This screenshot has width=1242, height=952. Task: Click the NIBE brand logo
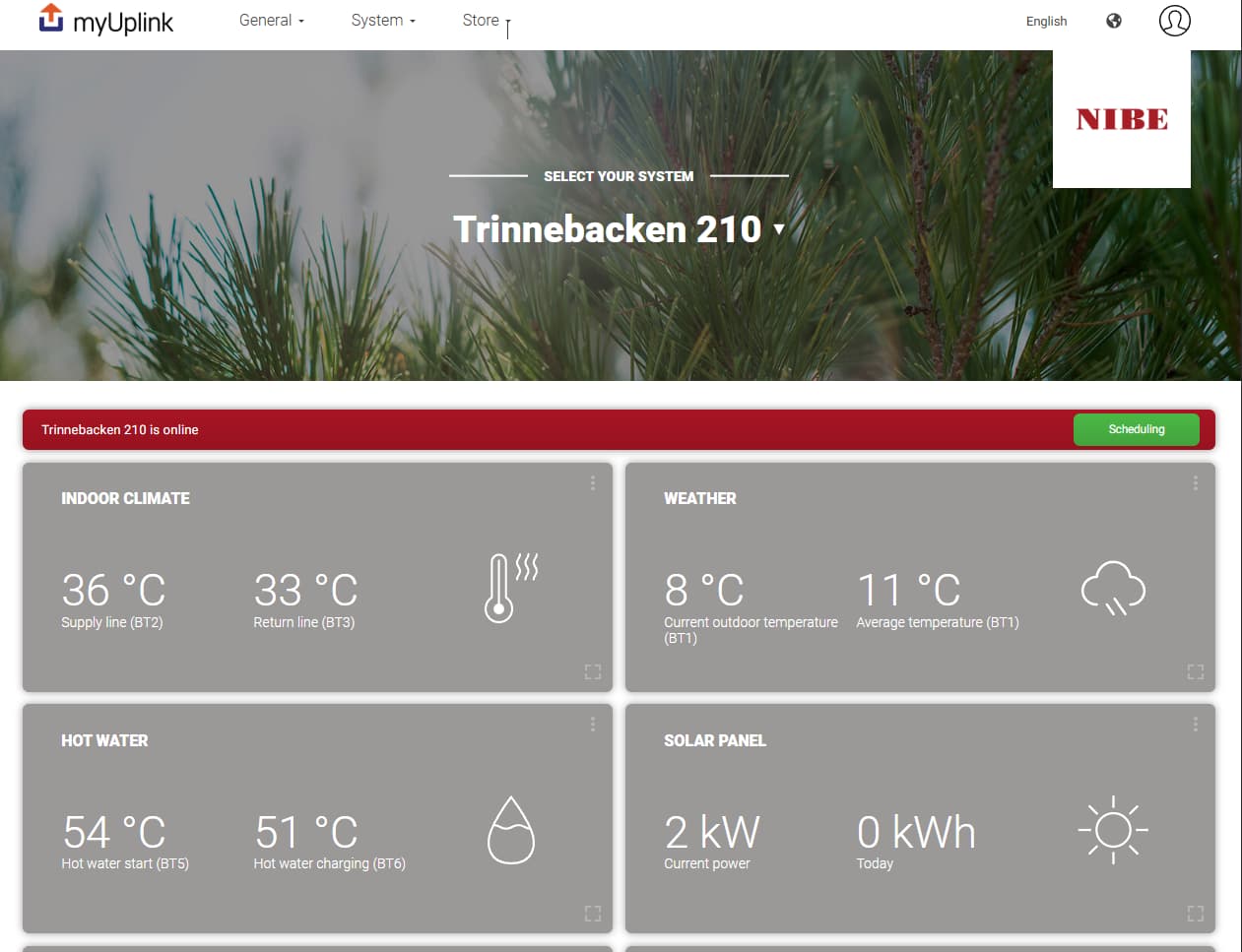[x=1122, y=119]
